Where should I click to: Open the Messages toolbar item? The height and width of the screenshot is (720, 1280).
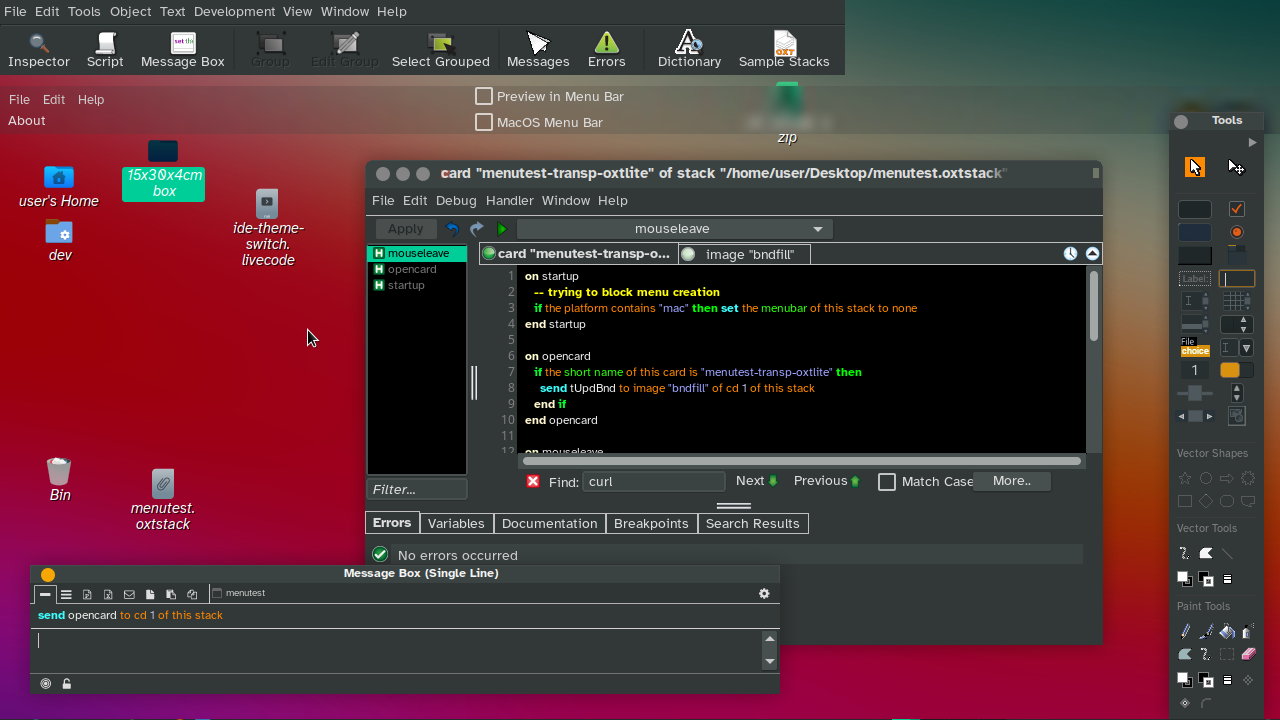click(538, 50)
